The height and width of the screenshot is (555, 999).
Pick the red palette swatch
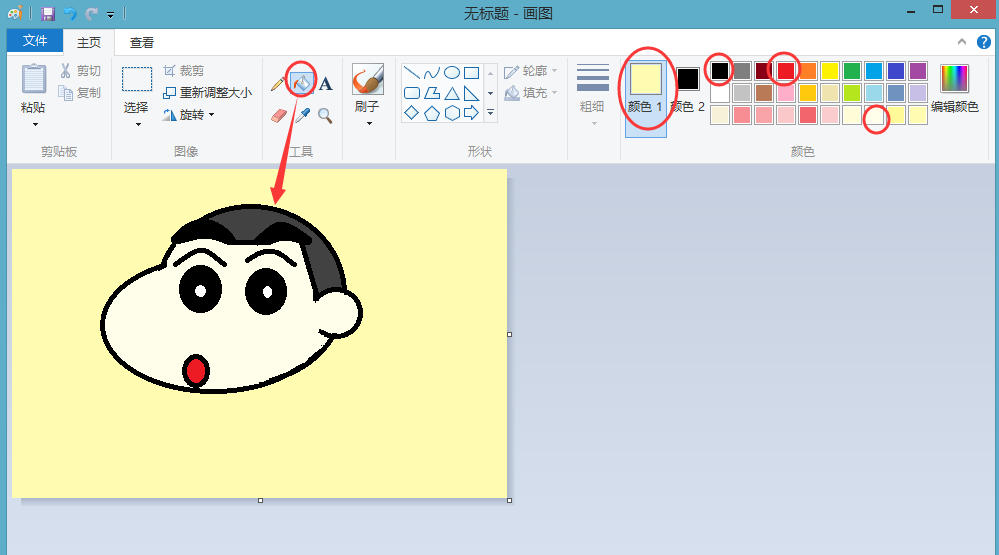pyautogui.click(x=786, y=71)
